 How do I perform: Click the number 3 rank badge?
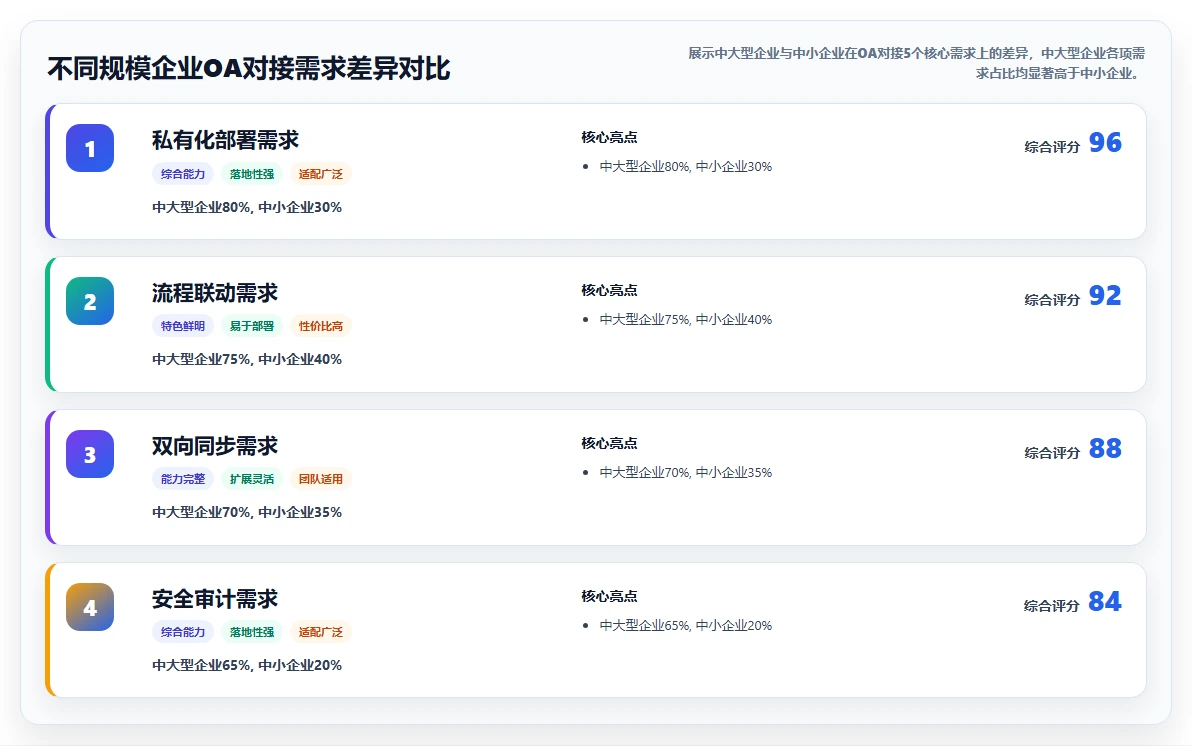point(90,454)
